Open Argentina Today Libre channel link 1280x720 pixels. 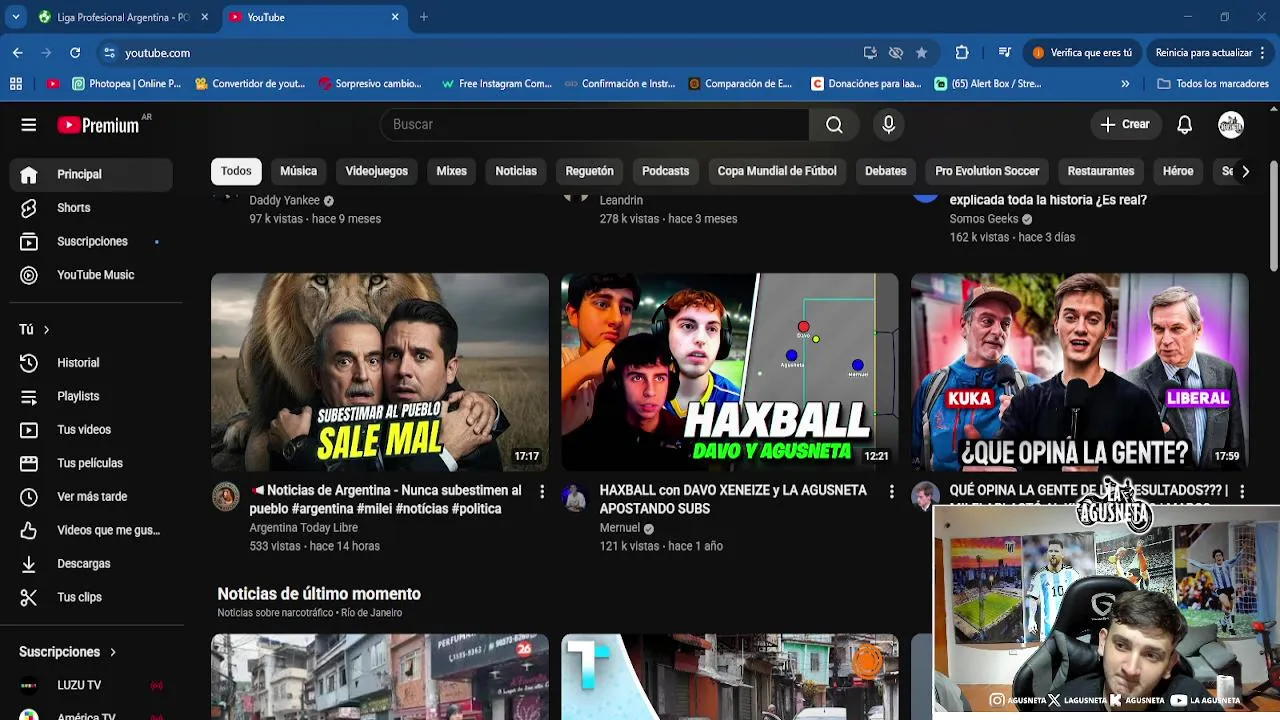(303, 528)
